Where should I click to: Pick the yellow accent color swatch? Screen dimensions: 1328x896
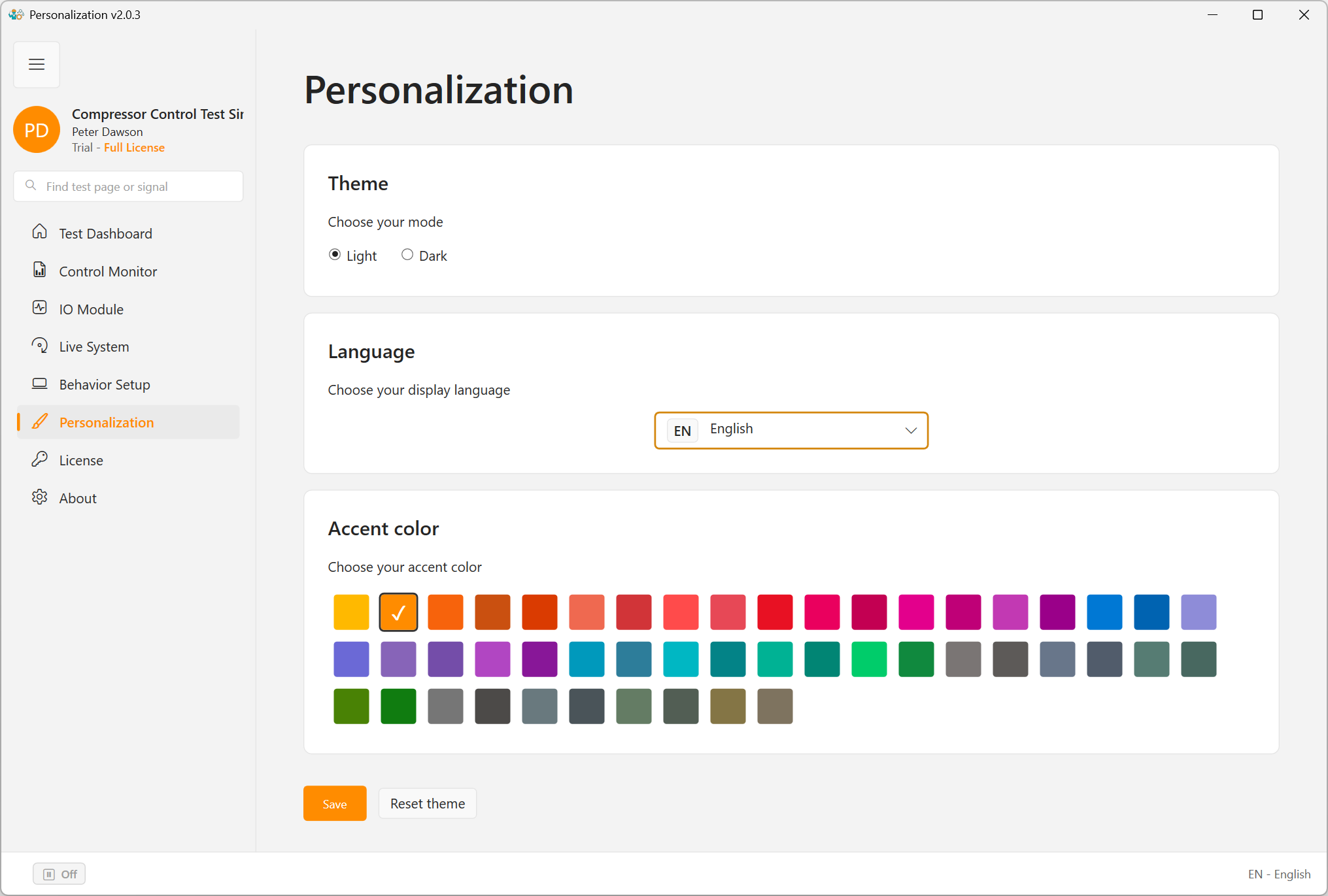351,612
